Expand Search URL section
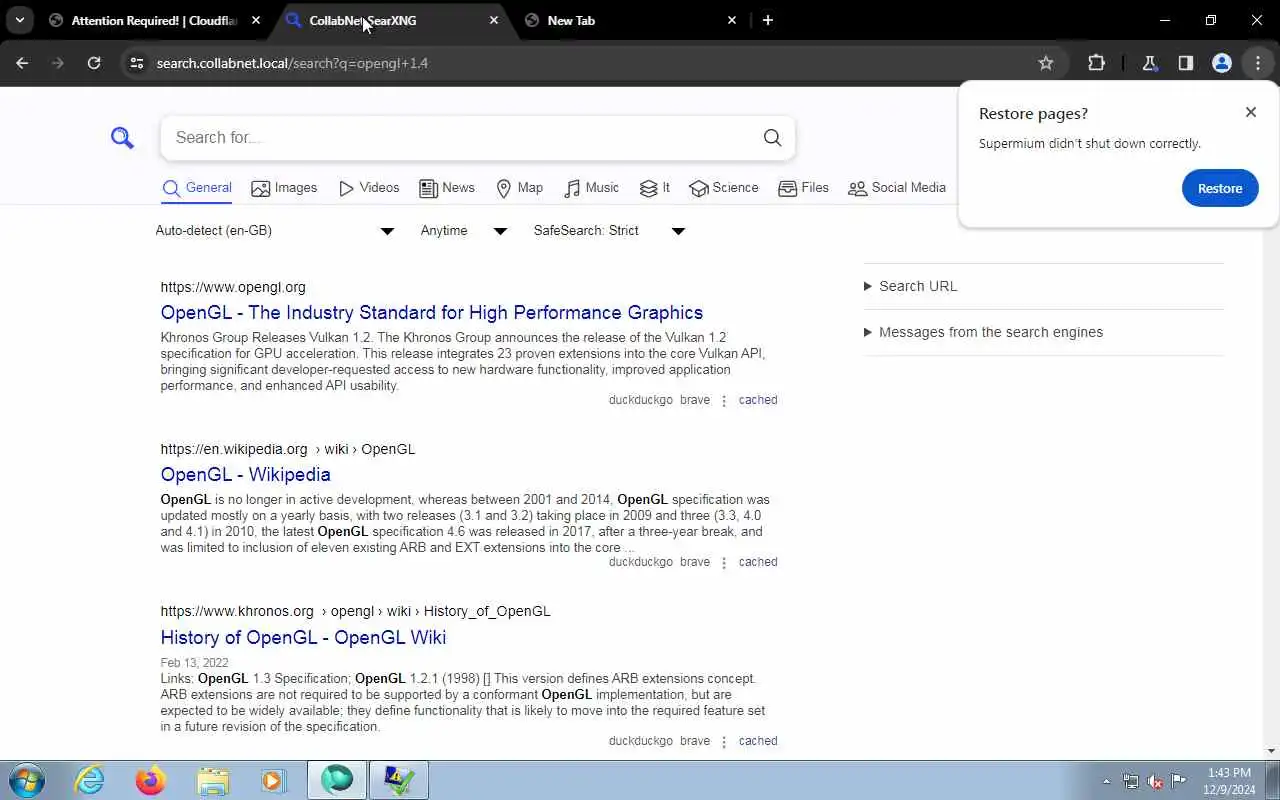1280x800 pixels. [x=910, y=286]
